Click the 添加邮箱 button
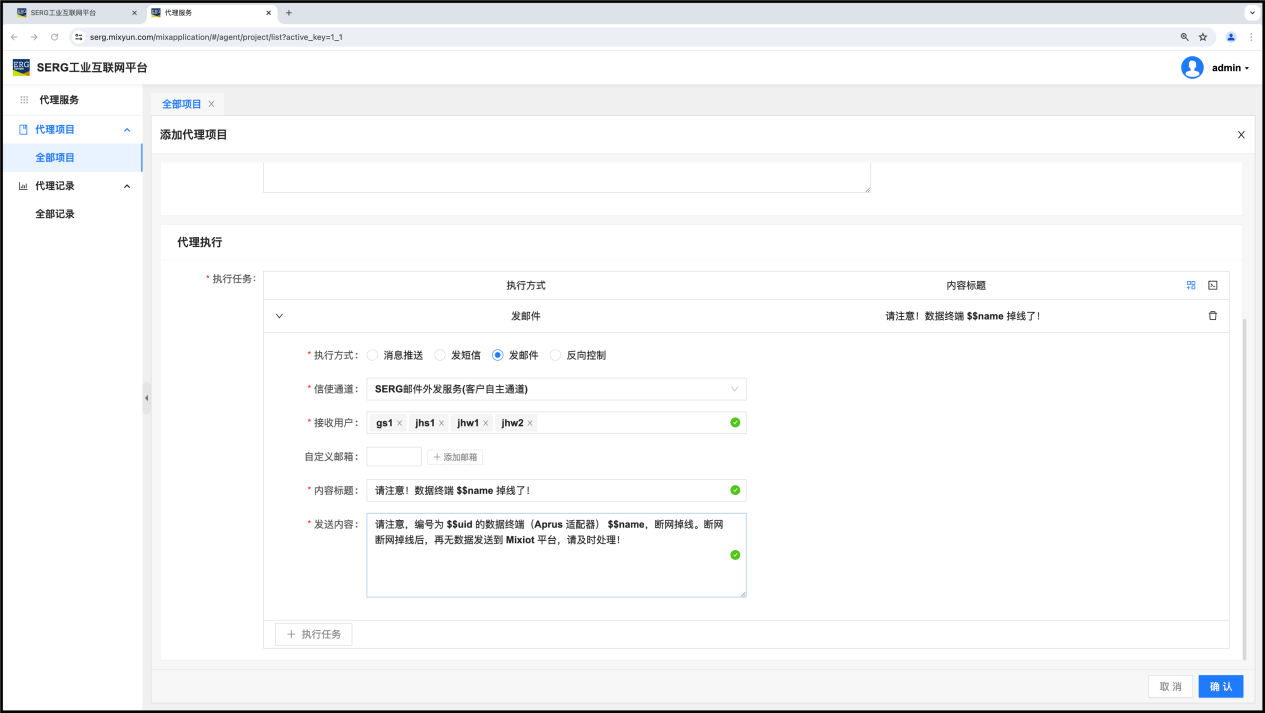This screenshot has height=713, width=1265. coord(455,457)
